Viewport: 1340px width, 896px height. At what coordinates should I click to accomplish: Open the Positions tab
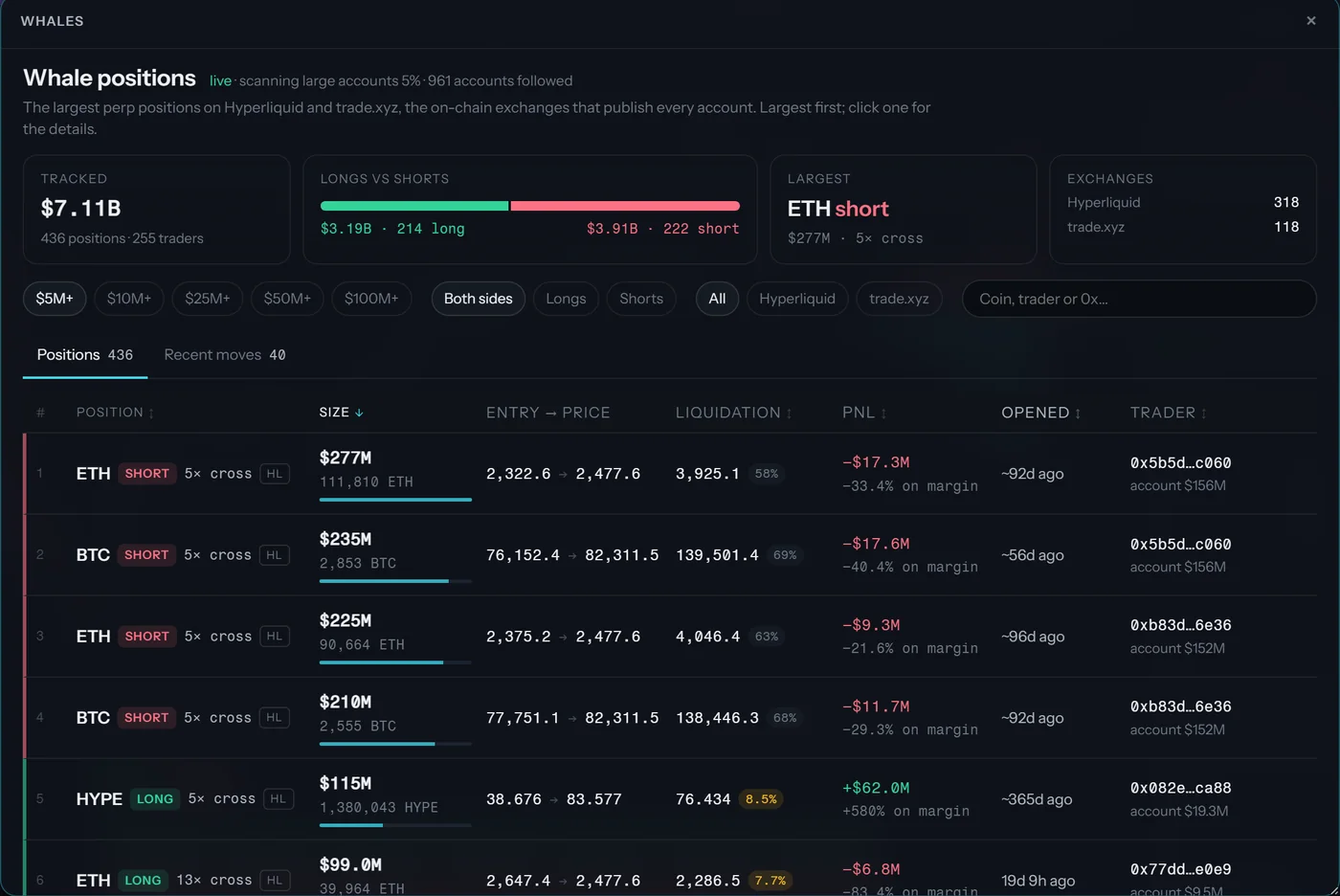tap(85, 354)
